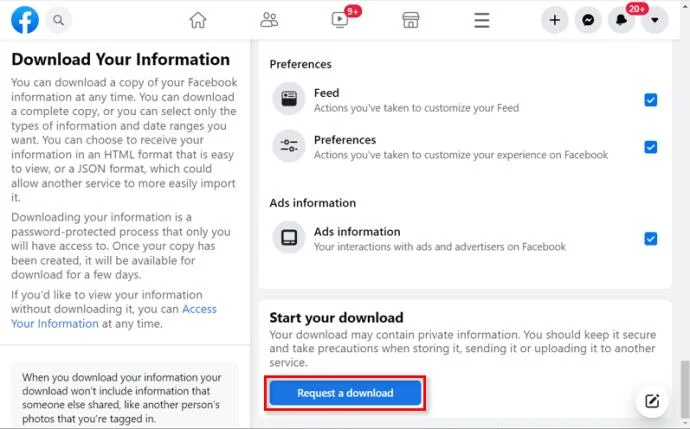
Task: Go to the Home feed icon
Action: (x=198, y=20)
